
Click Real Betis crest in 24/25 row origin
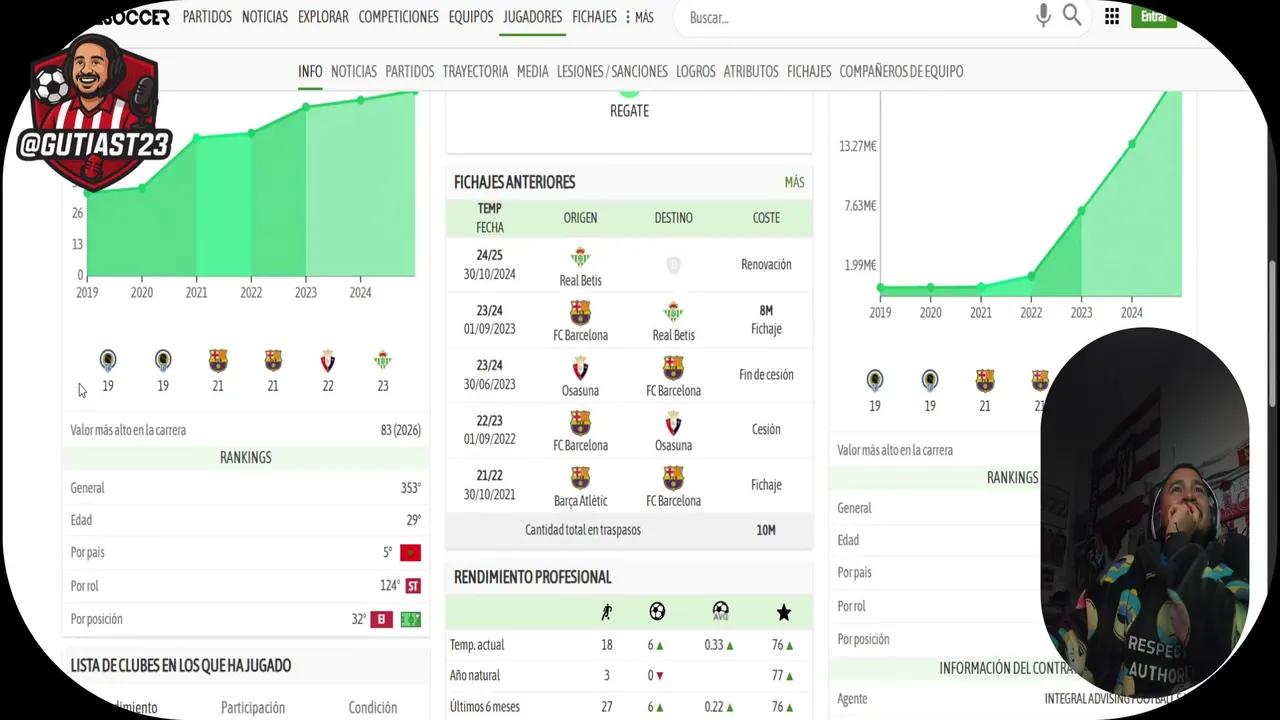(580, 257)
